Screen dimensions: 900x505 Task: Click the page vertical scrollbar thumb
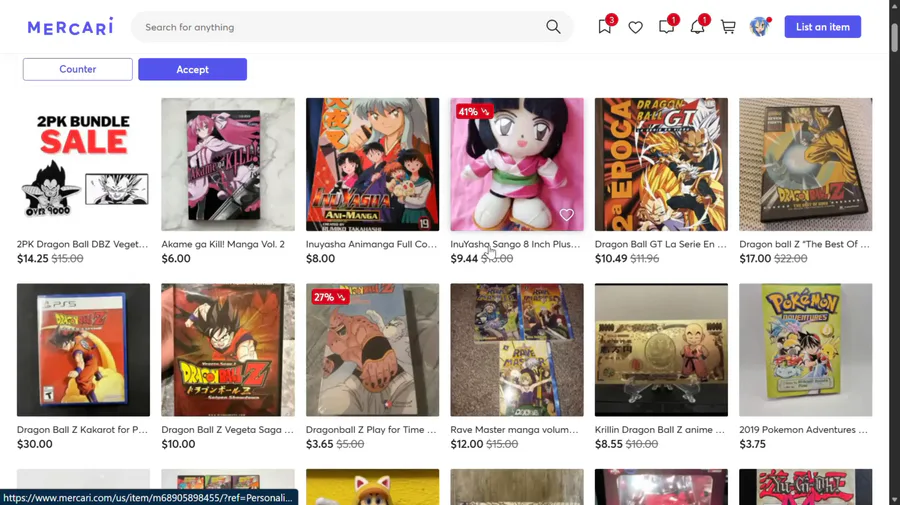[x=894, y=37]
